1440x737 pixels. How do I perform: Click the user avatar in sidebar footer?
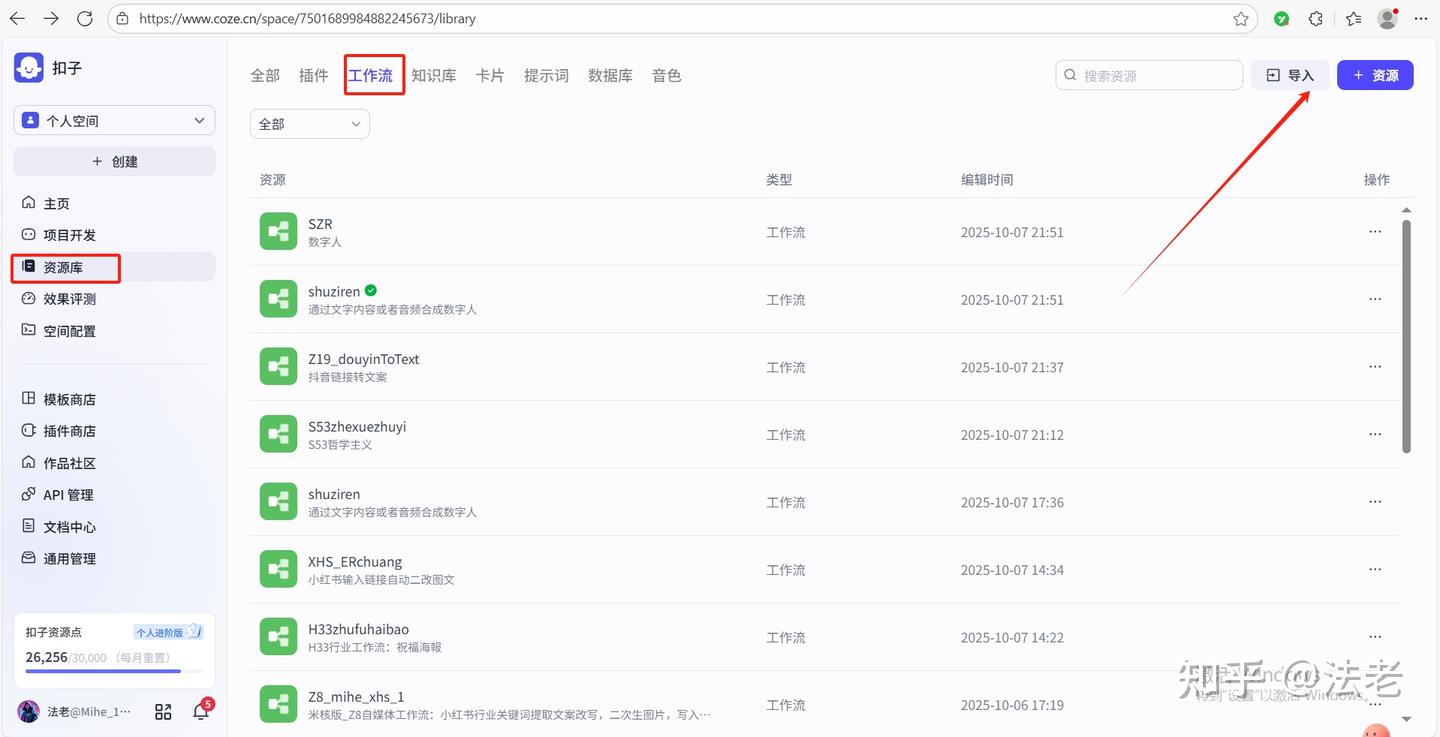28,712
